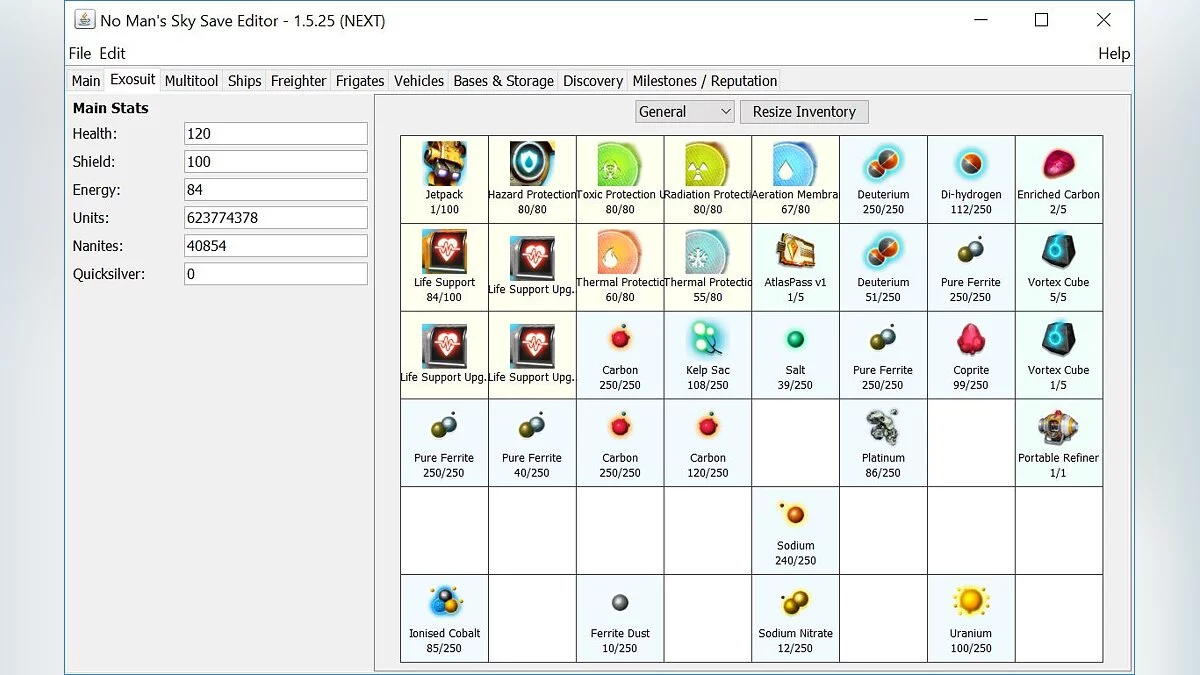Click the Vortex Cube 1/5 icon
Viewport: 1200px width, 675px height.
pyautogui.click(x=1059, y=339)
